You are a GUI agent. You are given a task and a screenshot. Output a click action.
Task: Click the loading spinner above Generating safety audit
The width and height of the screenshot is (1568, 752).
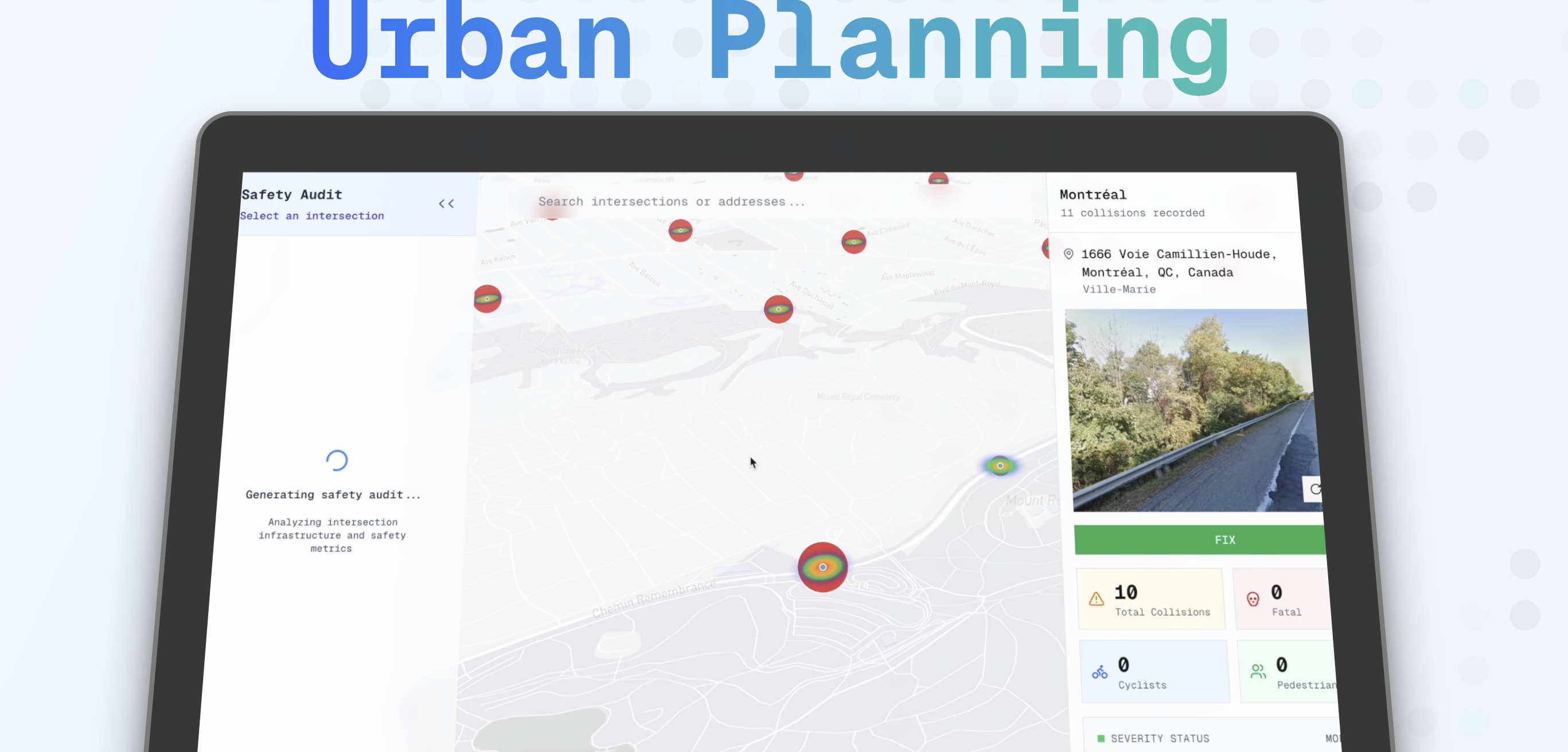click(x=337, y=461)
